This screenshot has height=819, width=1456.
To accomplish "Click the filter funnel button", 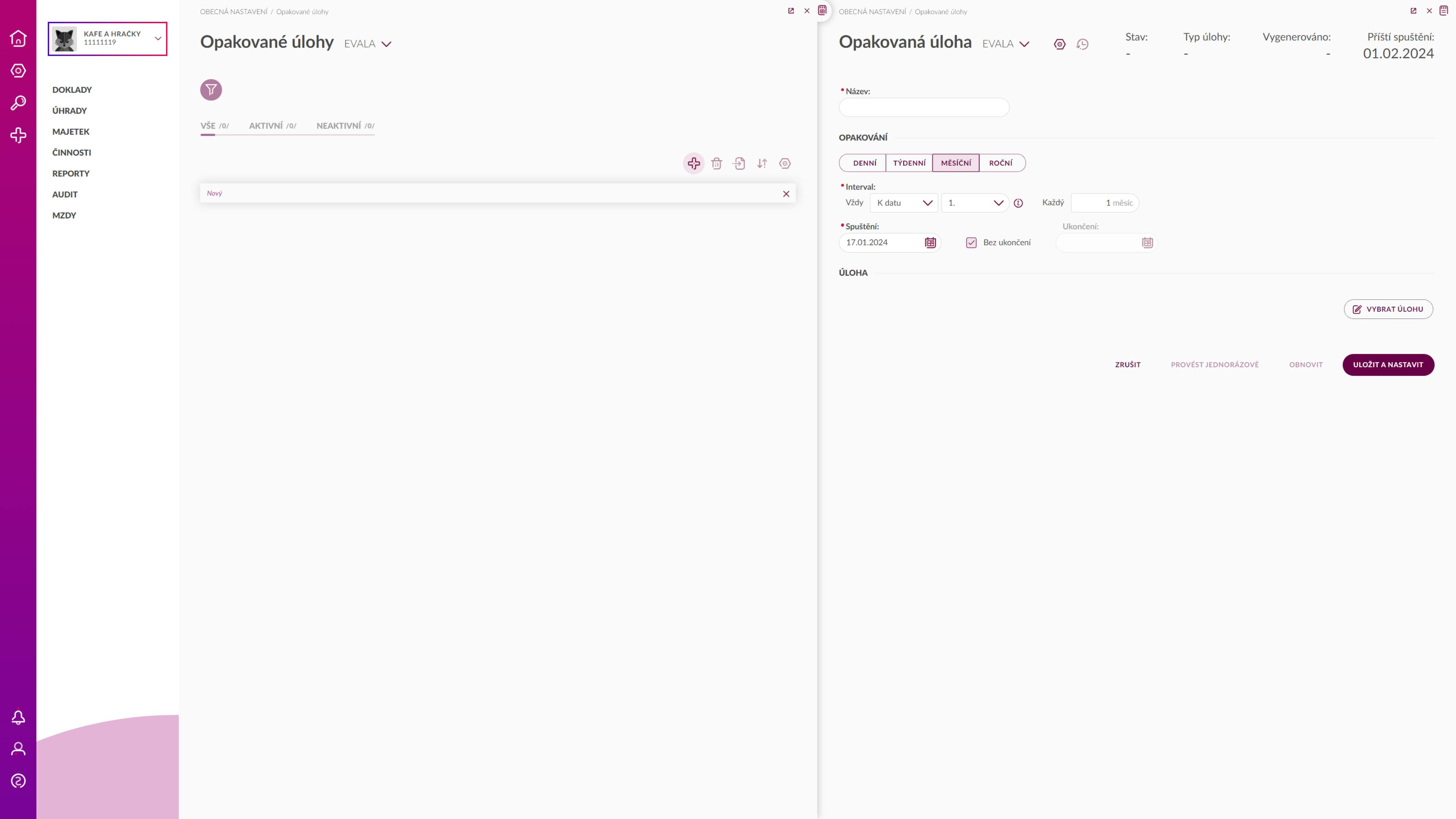I will tap(211, 90).
